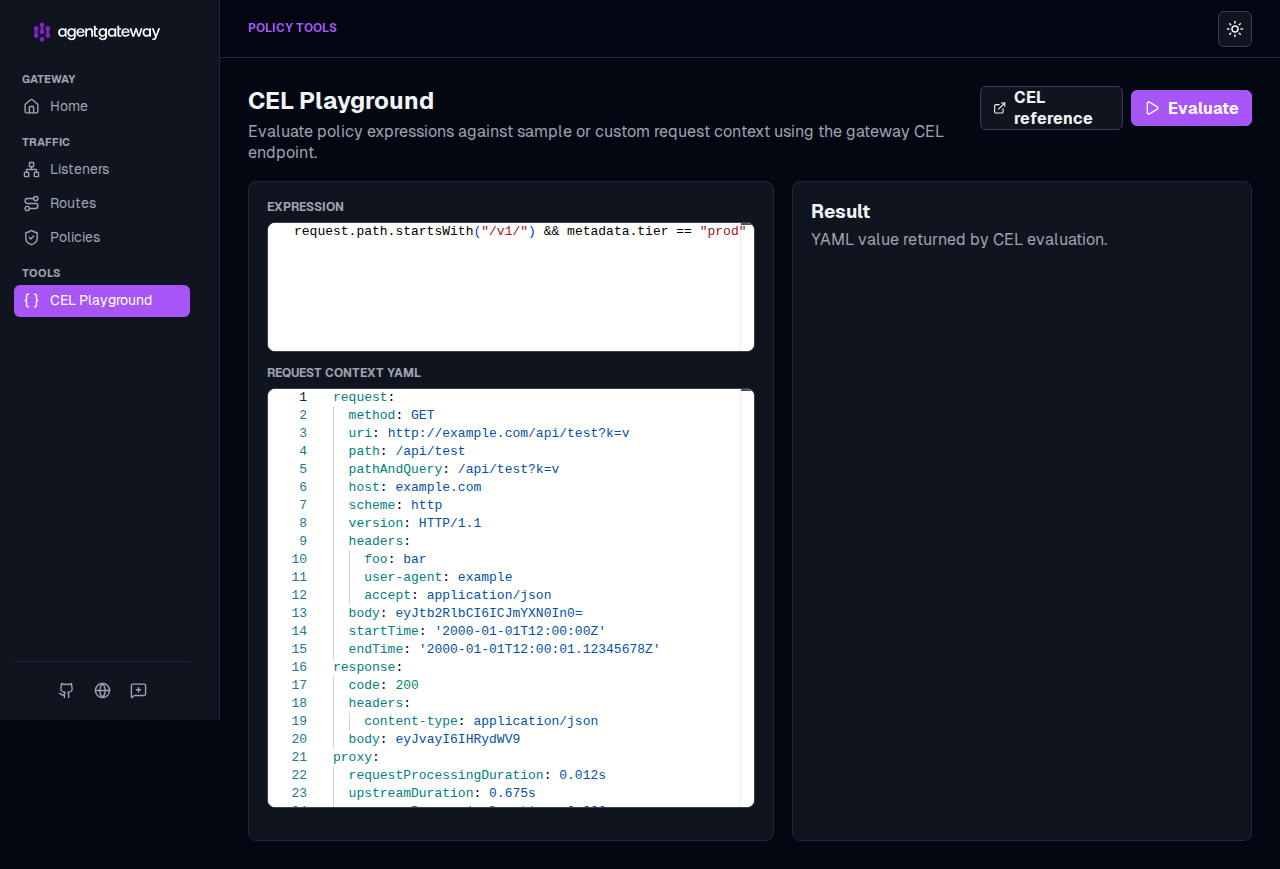Click the 'response:' key line
The width and height of the screenshot is (1280, 869).
(368, 667)
